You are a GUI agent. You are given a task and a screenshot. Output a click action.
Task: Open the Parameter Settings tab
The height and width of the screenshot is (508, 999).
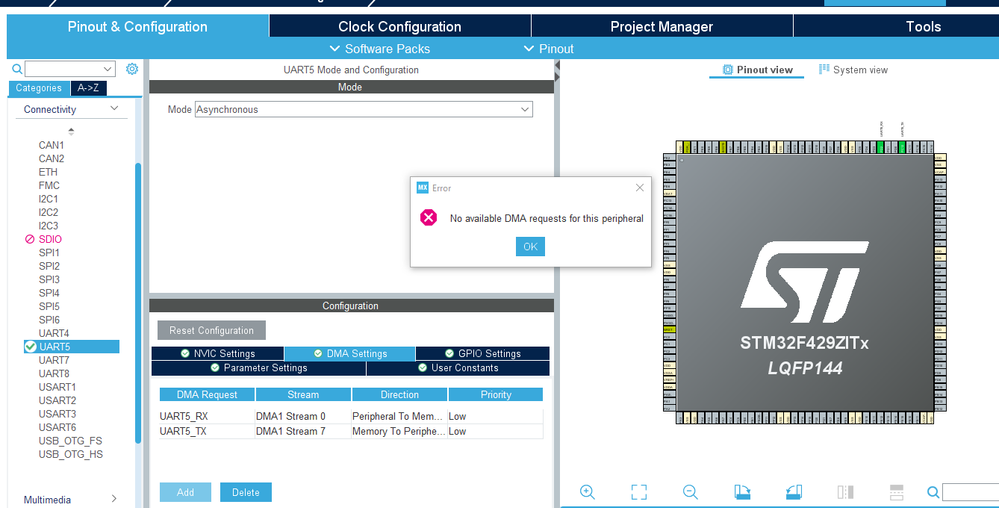pyautogui.click(x=258, y=368)
